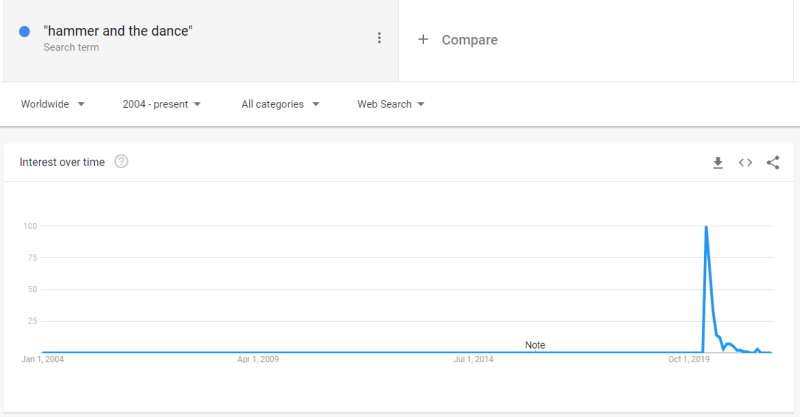
Task: Edit the "hammer and the dance" search term
Action: click(x=118, y=31)
